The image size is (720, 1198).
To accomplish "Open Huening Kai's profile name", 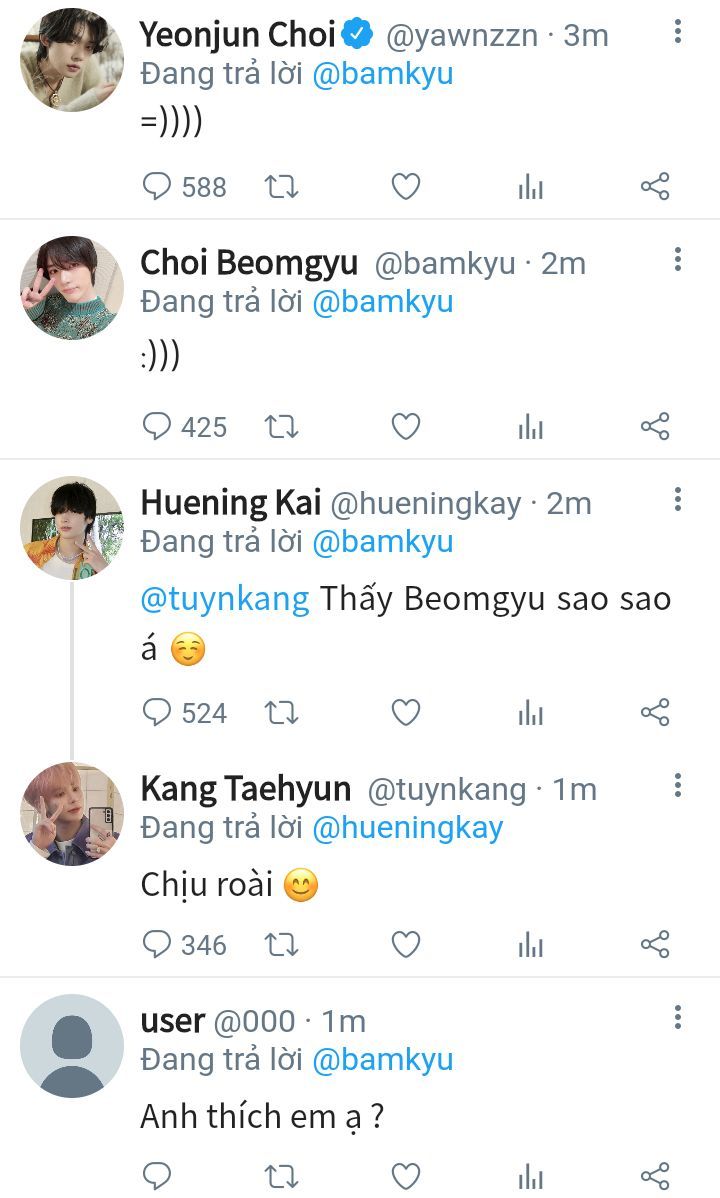I will [x=231, y=503].
